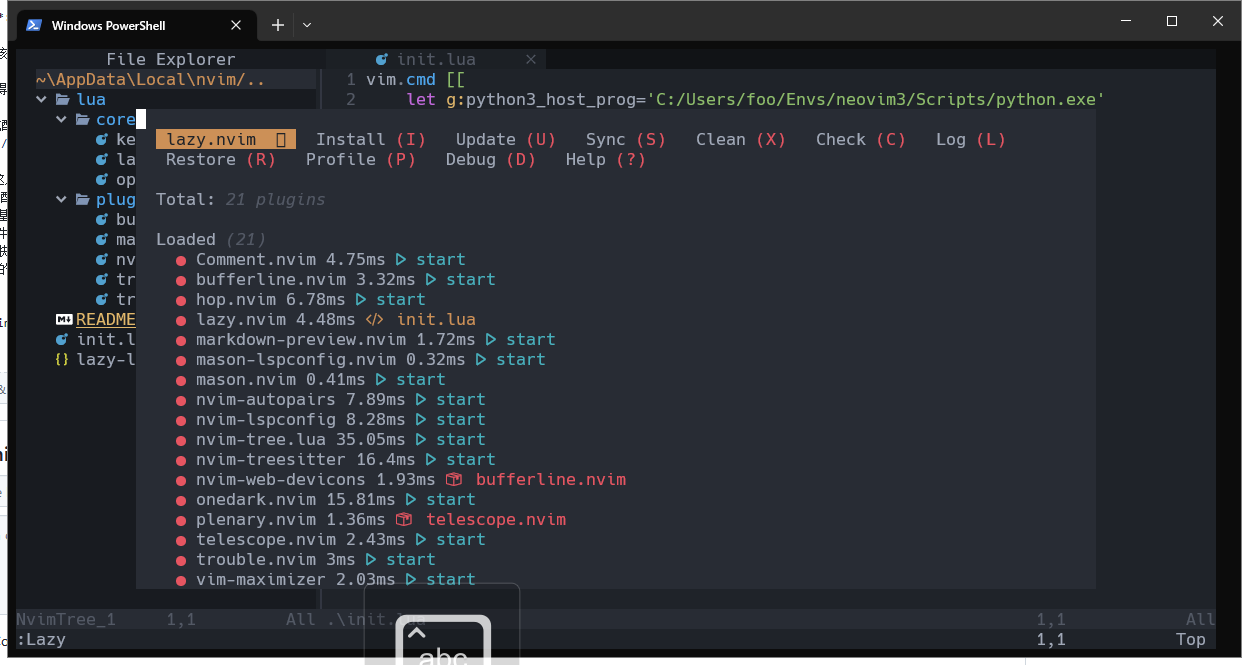Click the plugins folder icon
This screenshot has width=1249, height=665.
[82, 199]
